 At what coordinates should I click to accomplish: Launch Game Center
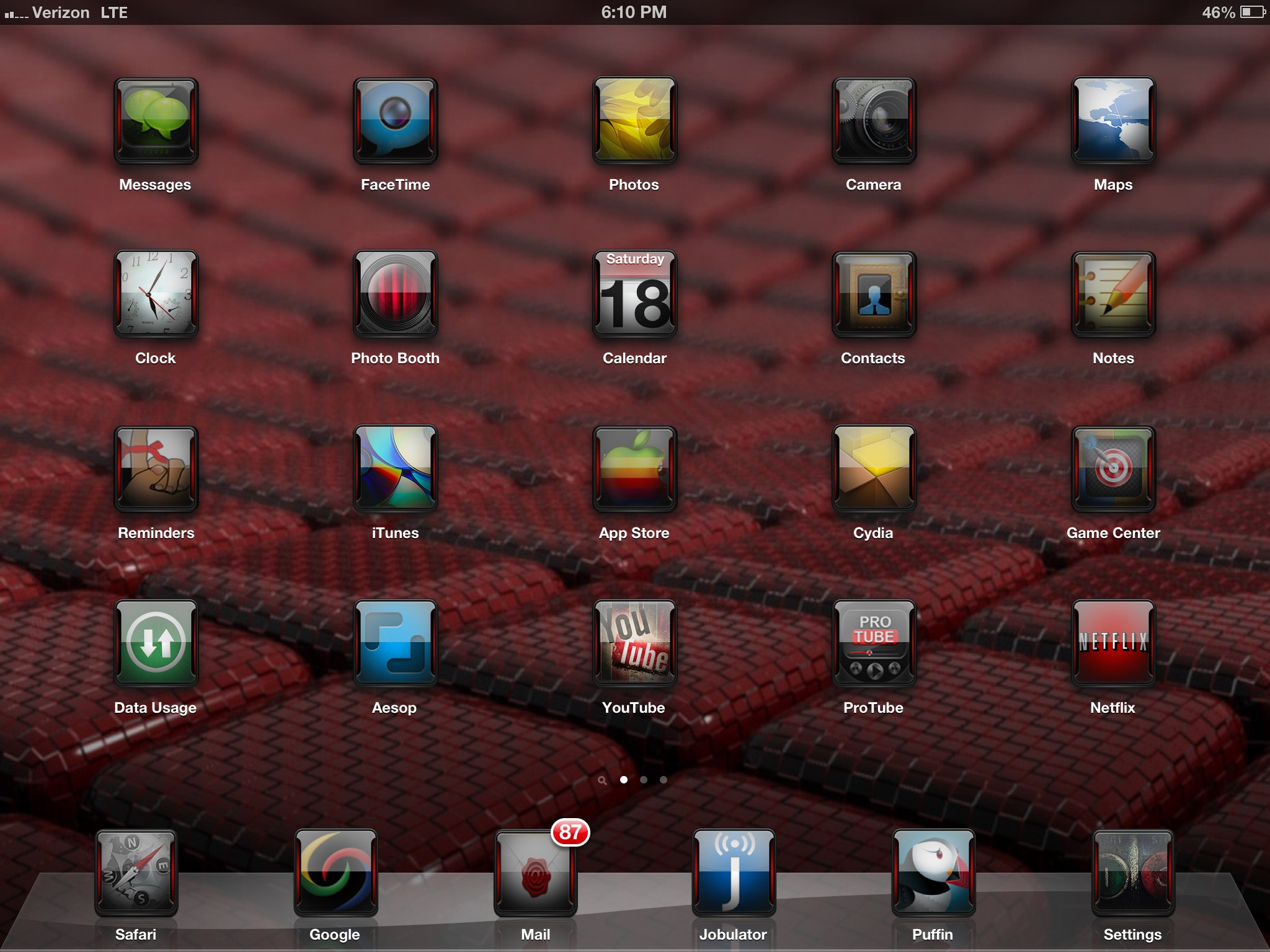tap(1113, 469)
